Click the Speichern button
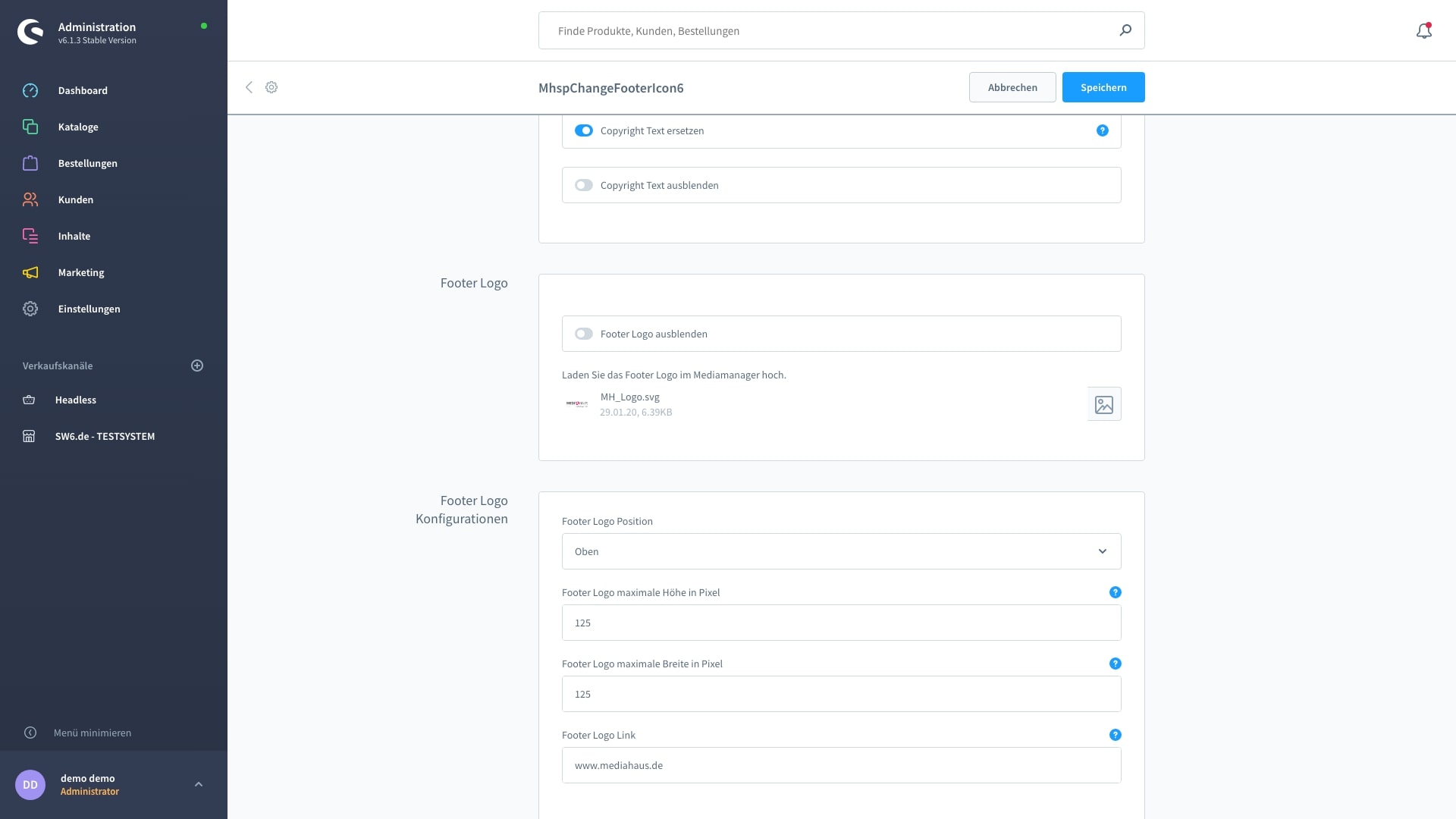This screenshot has width=1456, height=819. pyautogui.click(x=1103, y=87)
